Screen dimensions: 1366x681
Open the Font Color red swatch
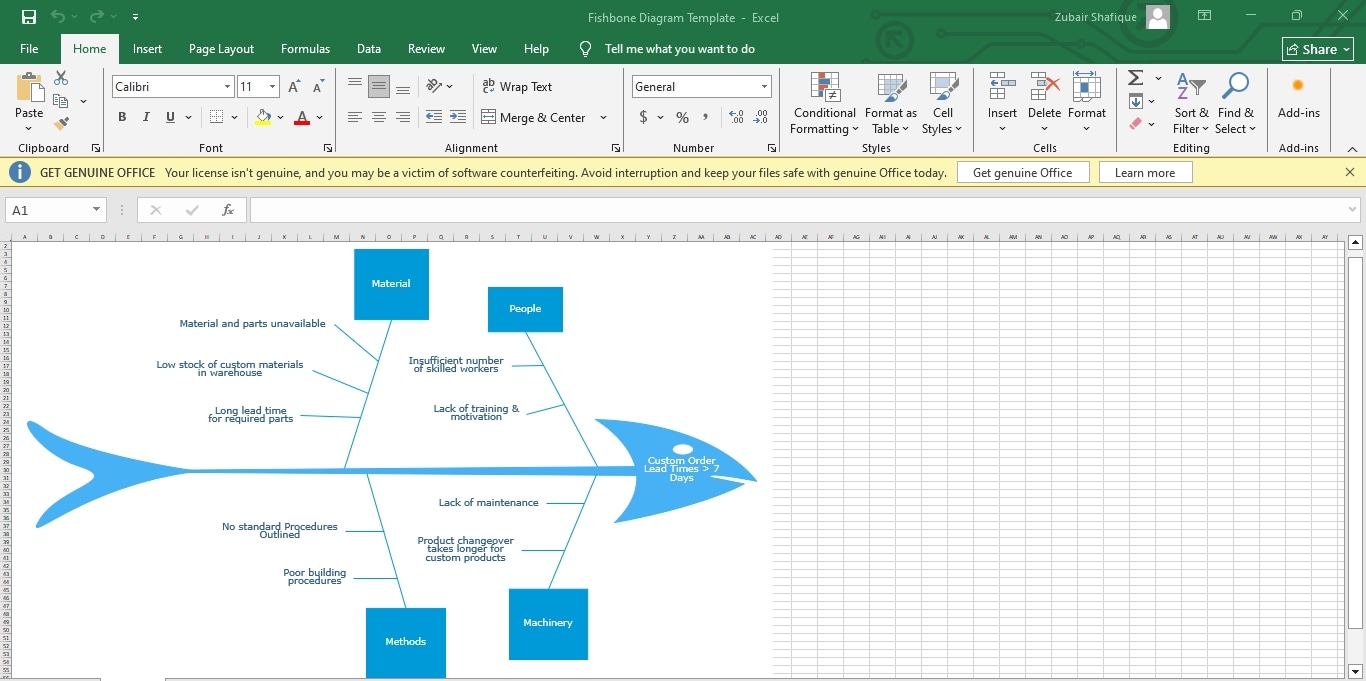point(302,117)
